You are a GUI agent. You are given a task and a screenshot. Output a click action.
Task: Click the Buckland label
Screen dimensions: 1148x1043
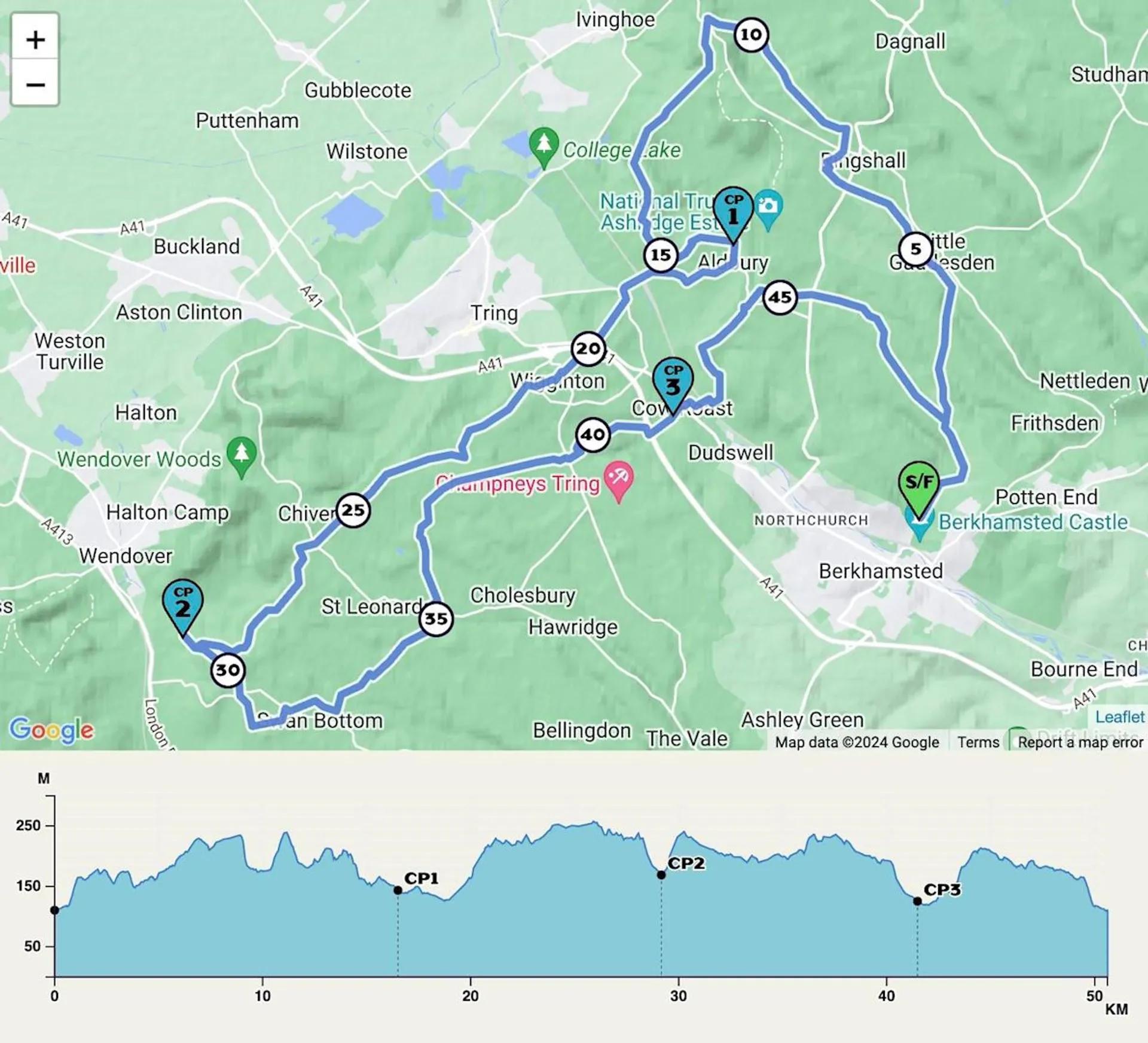pos(197,246)
